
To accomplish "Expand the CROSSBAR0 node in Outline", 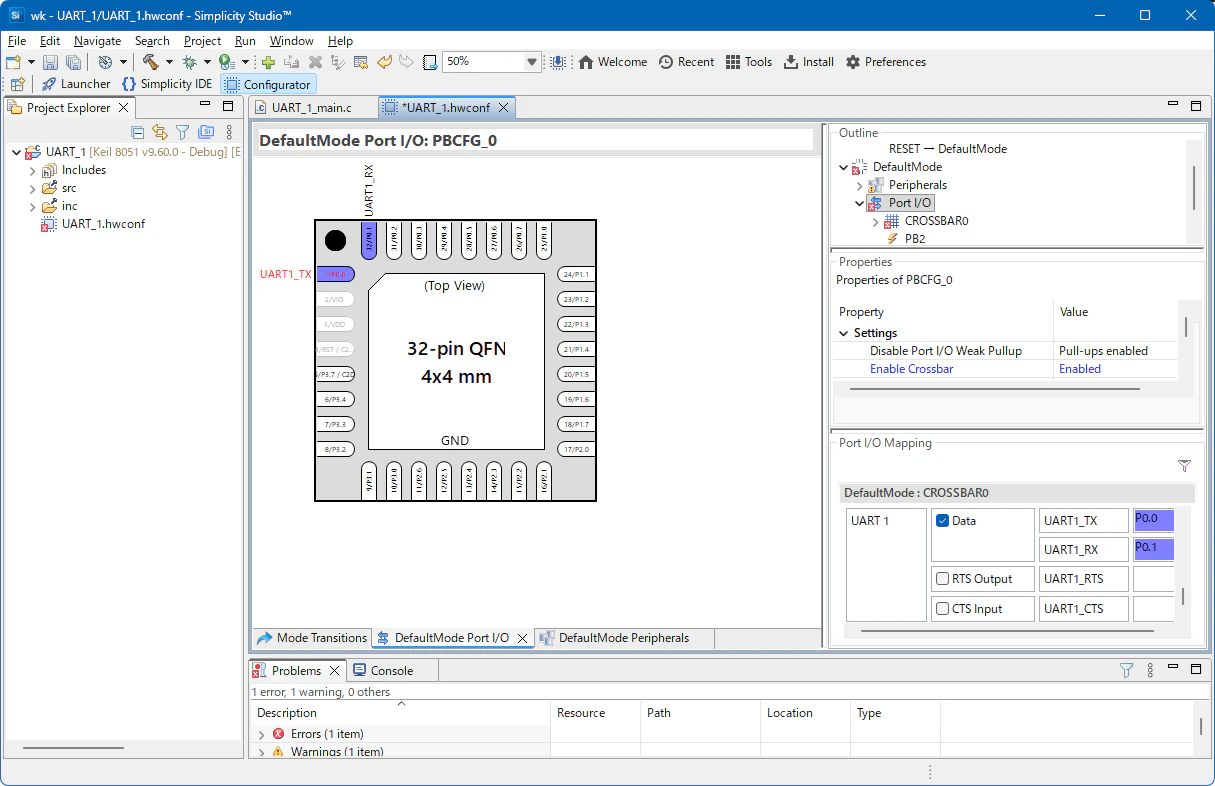I will click(875, 221).
